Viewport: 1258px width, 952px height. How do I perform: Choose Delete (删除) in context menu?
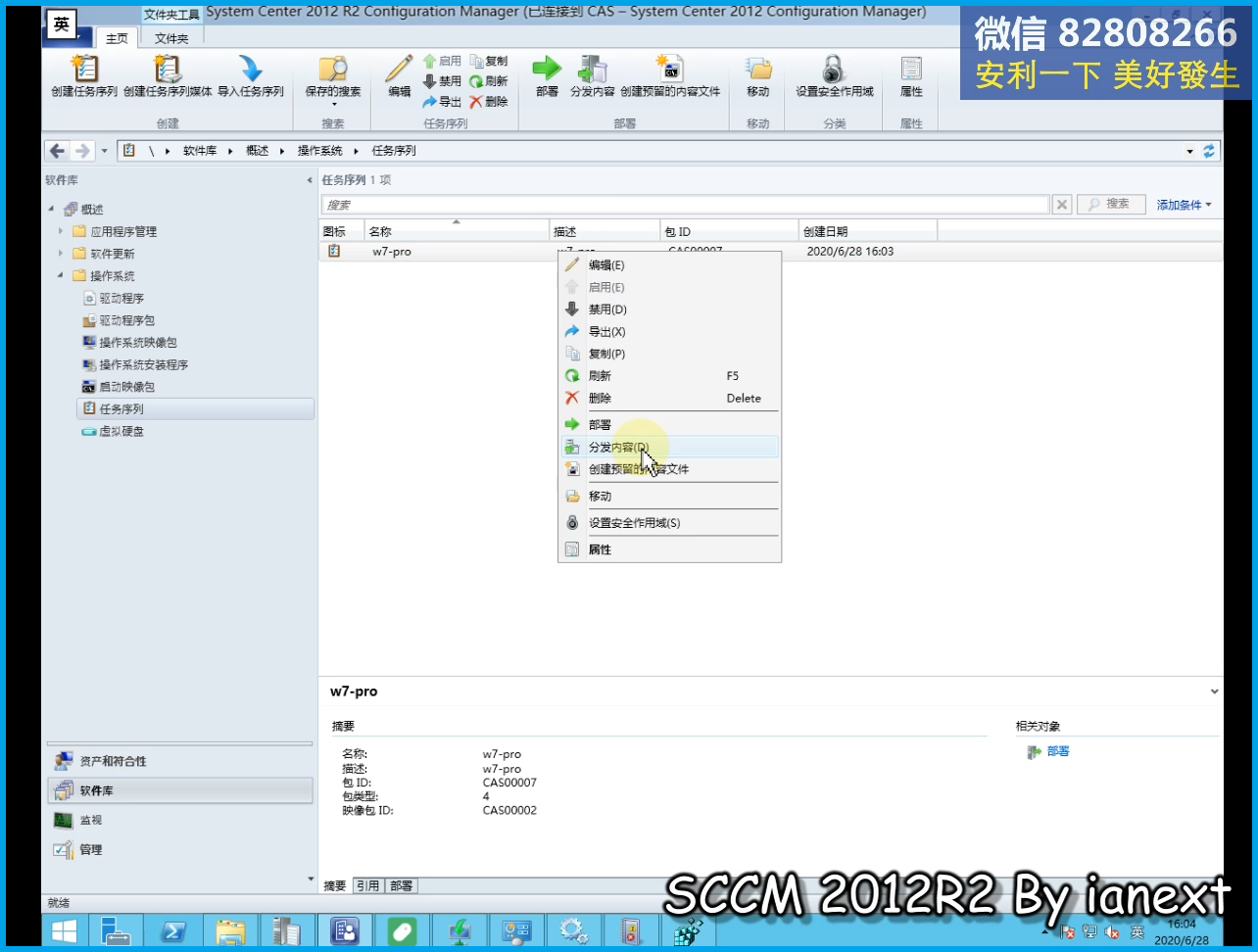(669, 399)
